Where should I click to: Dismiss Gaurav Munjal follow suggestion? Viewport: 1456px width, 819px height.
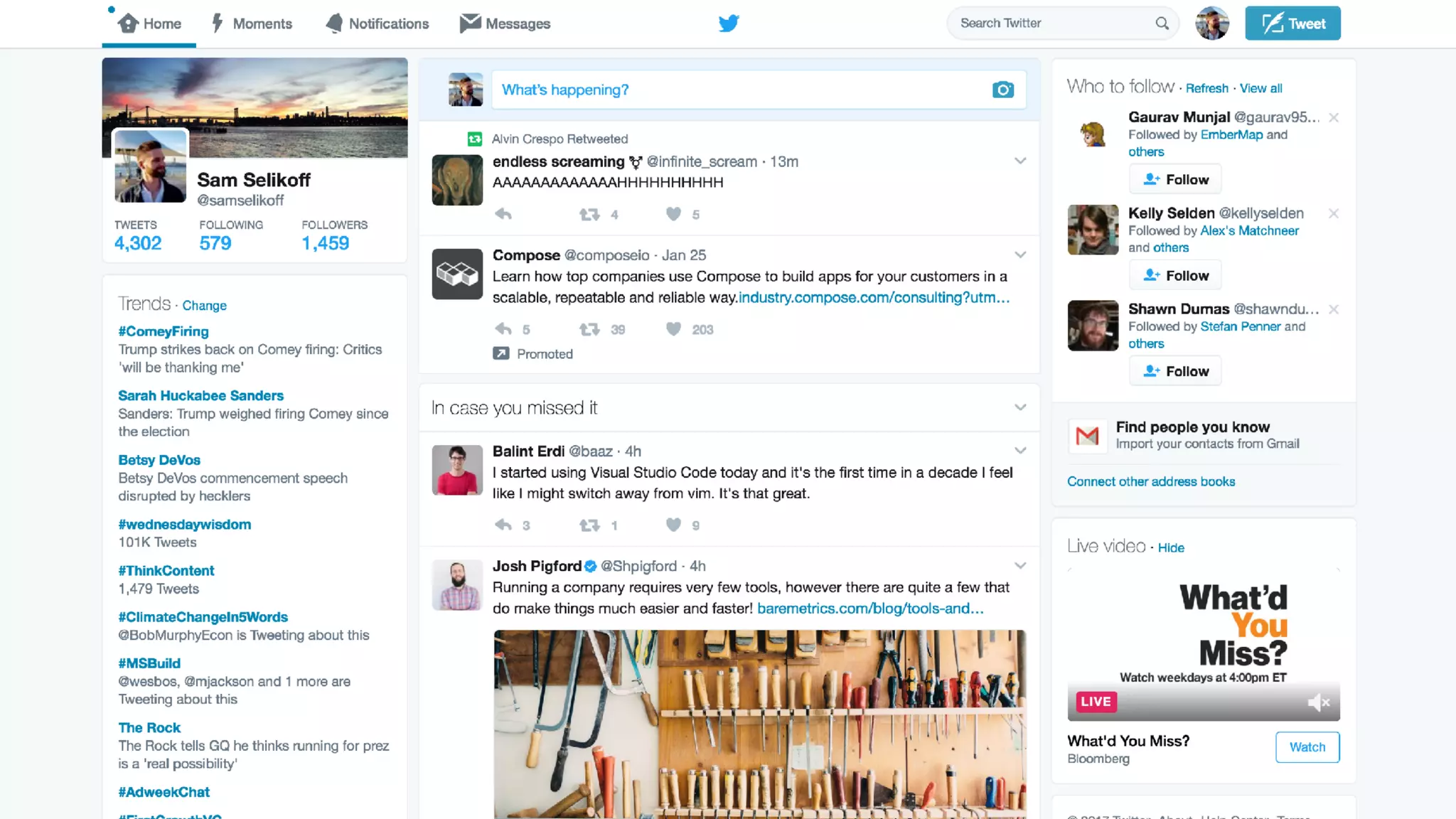(1334, 117)
